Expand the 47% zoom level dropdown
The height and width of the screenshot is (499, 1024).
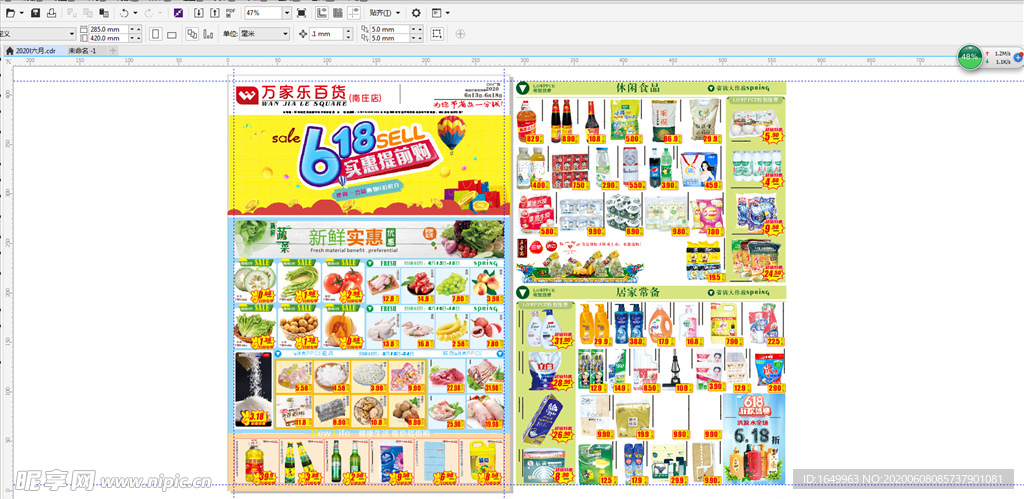tap(285, 13)
